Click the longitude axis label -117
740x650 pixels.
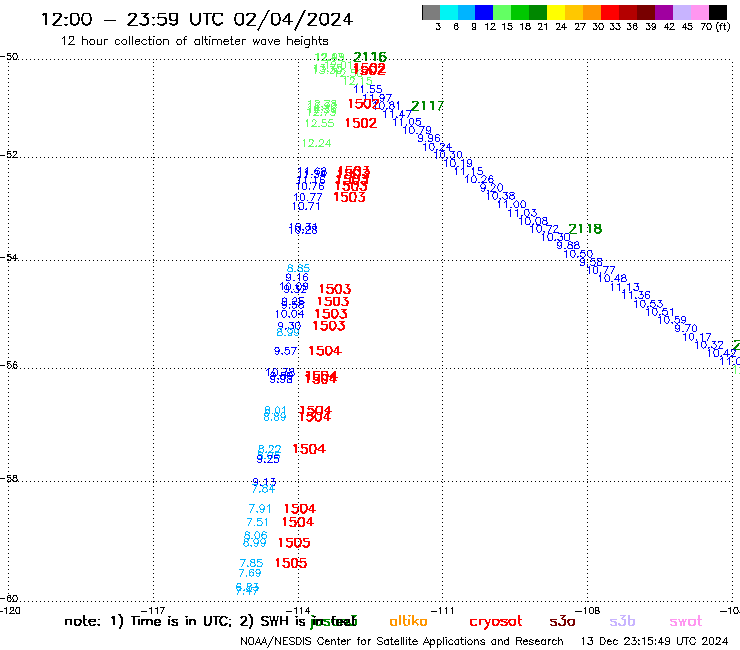(x=153, y=611)
